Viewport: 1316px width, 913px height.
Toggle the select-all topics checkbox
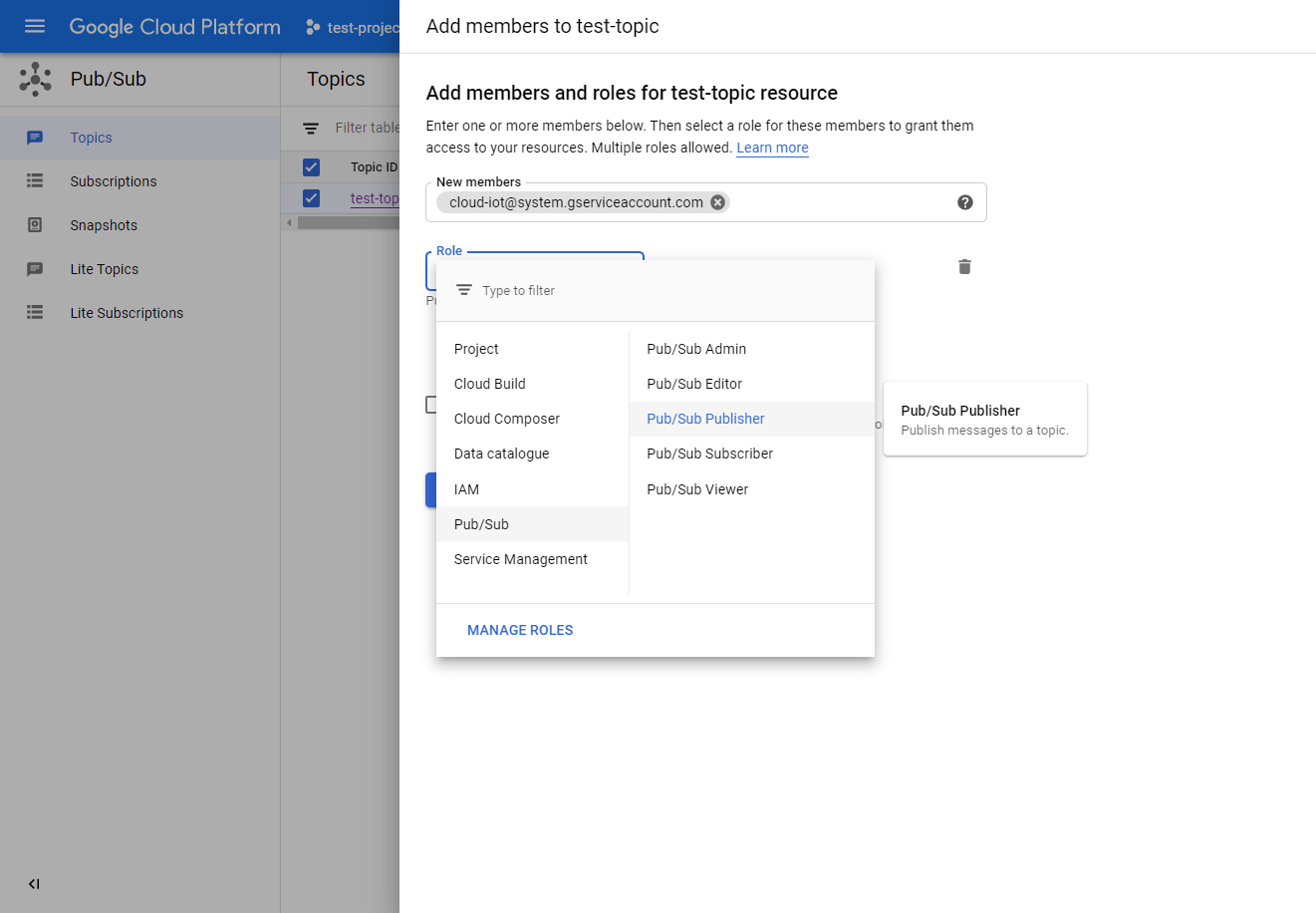coord(311,167)
